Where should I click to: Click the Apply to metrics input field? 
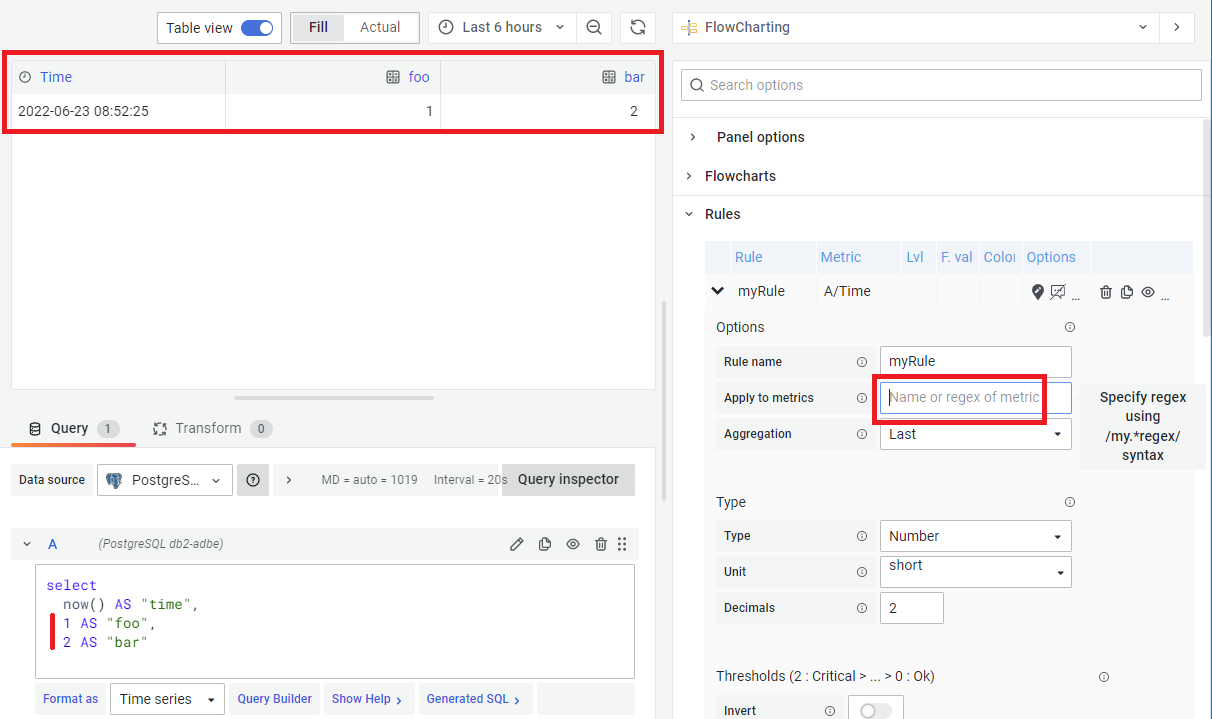(975, 397)
